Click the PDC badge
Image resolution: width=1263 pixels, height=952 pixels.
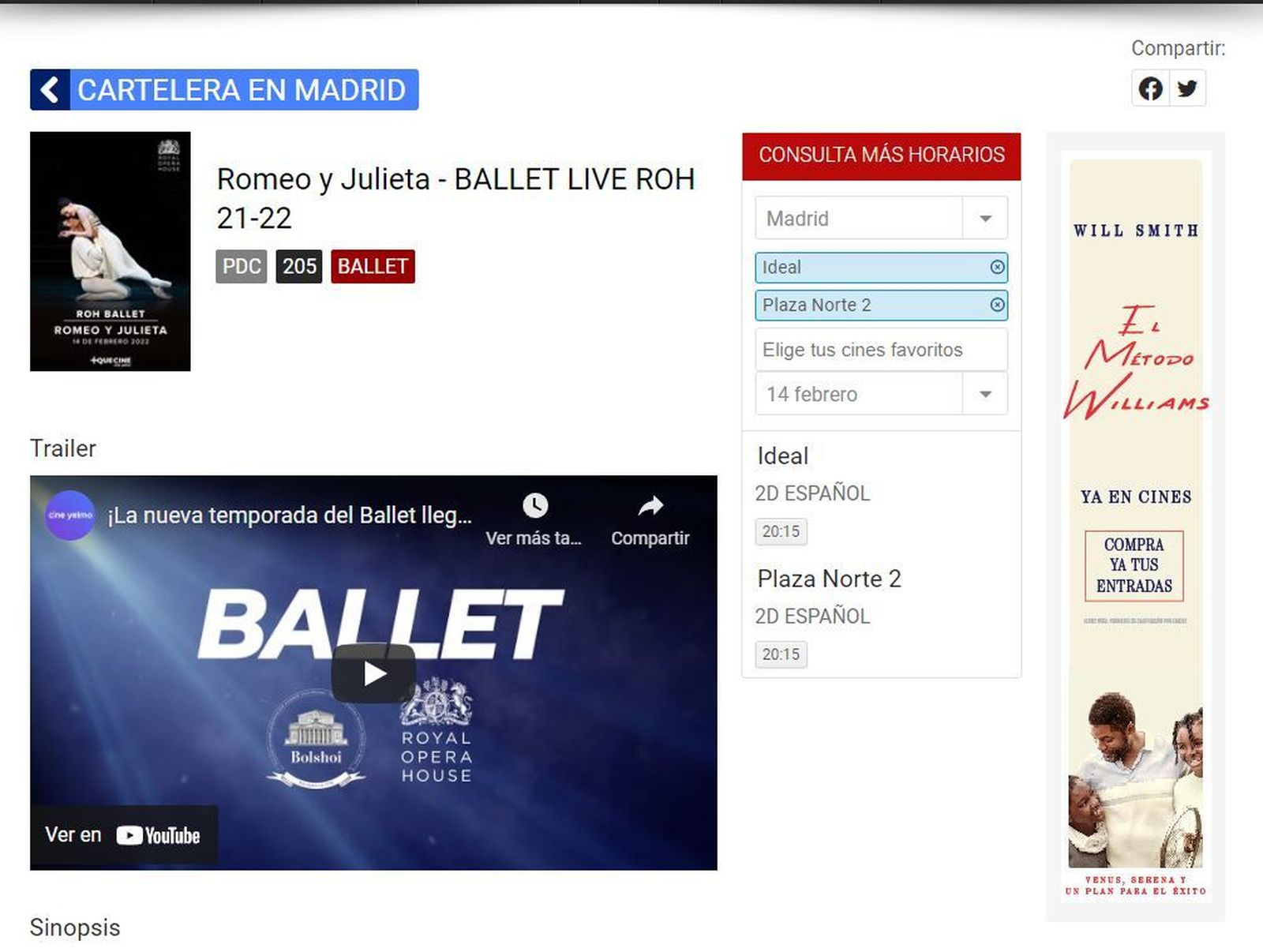(242, 267)
